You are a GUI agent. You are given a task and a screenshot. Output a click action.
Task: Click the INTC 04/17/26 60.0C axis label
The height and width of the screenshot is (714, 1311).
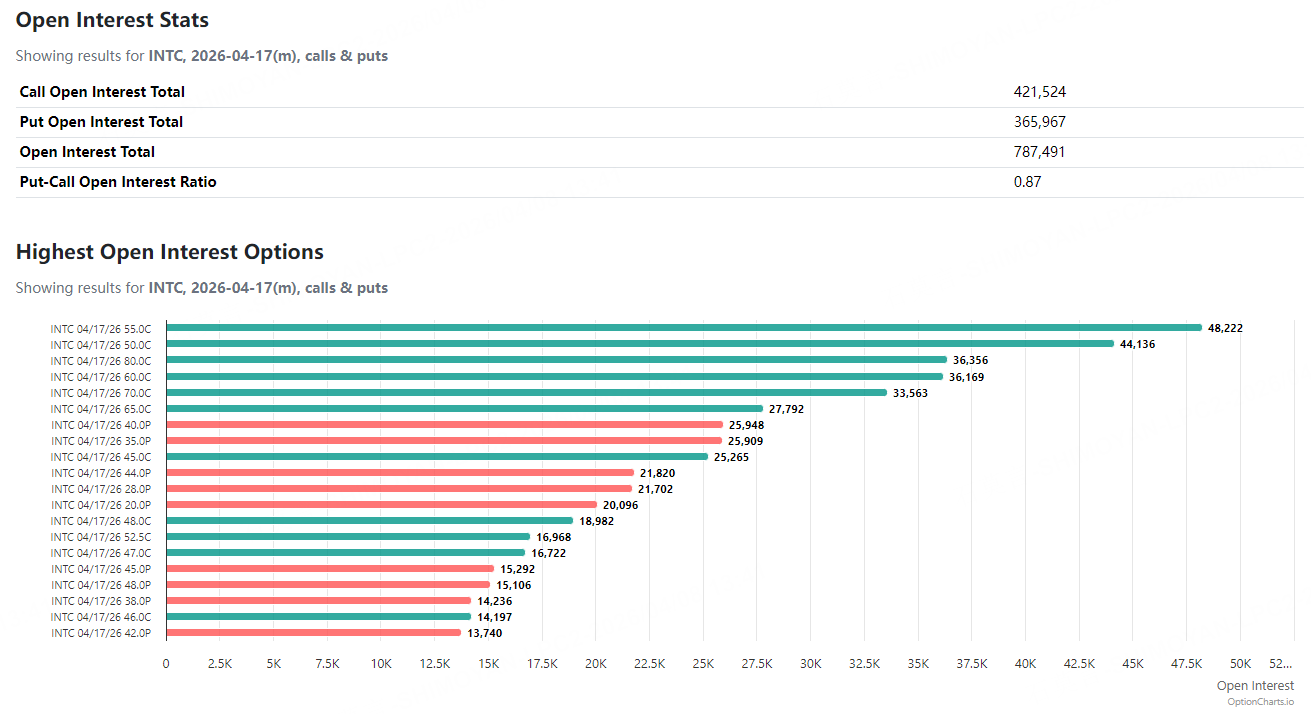tap(101, 377)
